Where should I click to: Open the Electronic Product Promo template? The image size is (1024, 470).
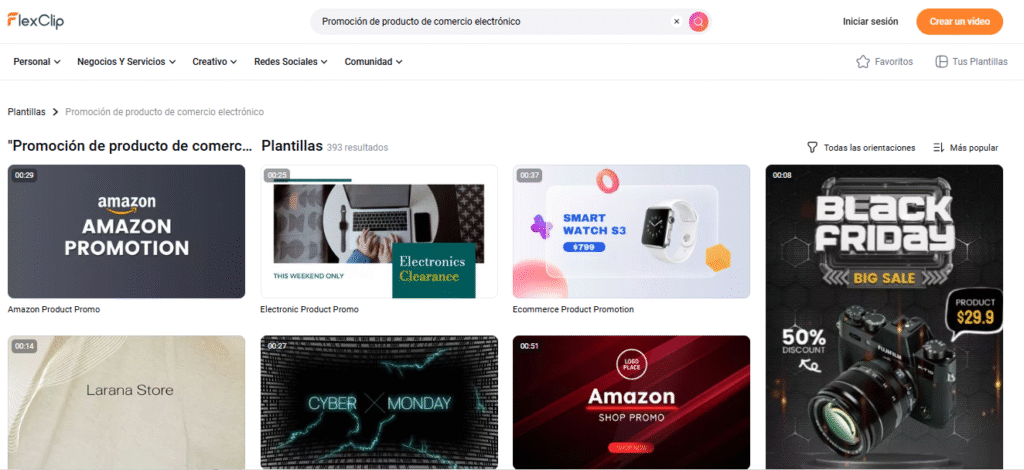[x=379, y=231]
